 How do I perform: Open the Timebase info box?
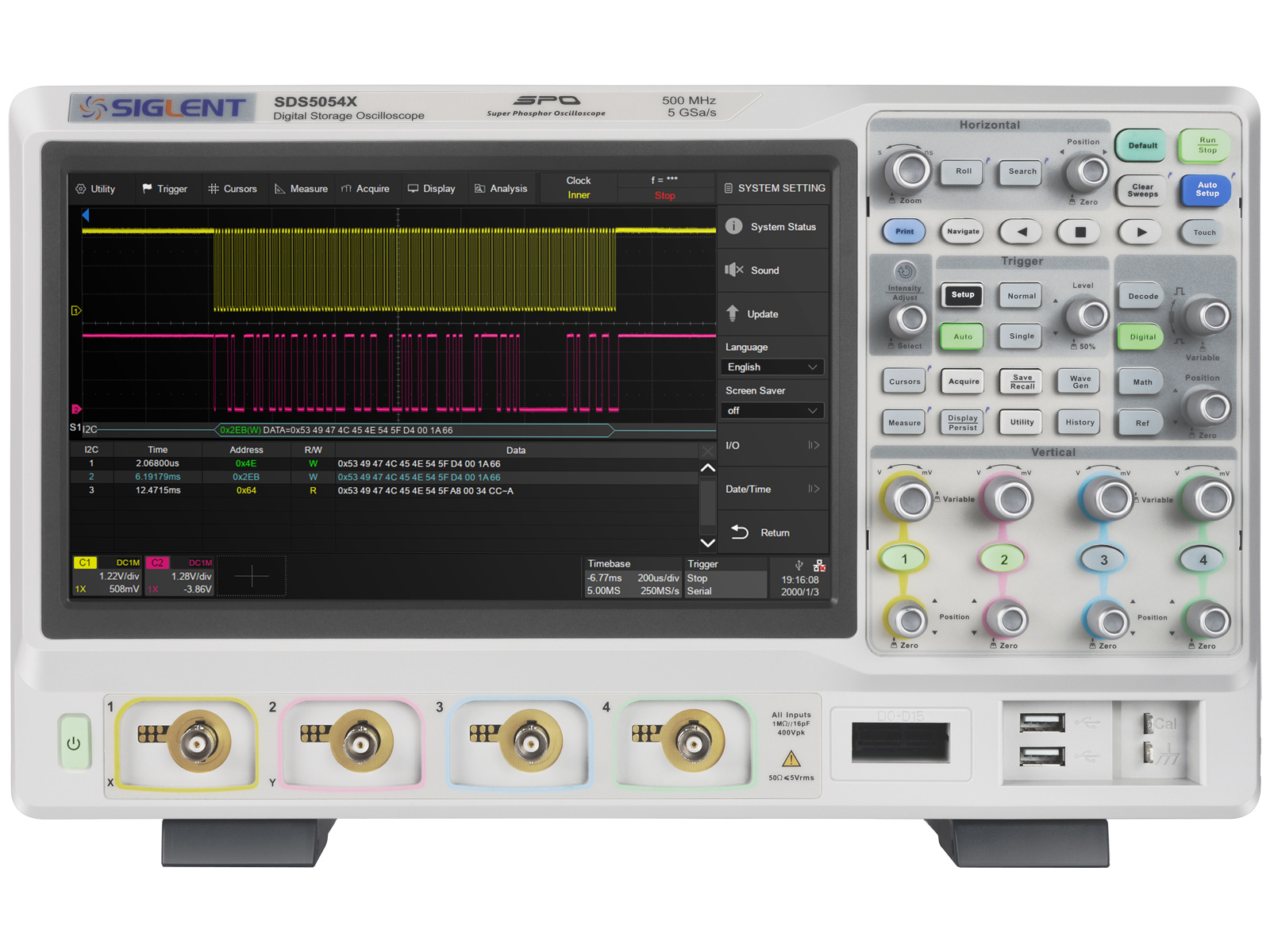tap(633, 578)
